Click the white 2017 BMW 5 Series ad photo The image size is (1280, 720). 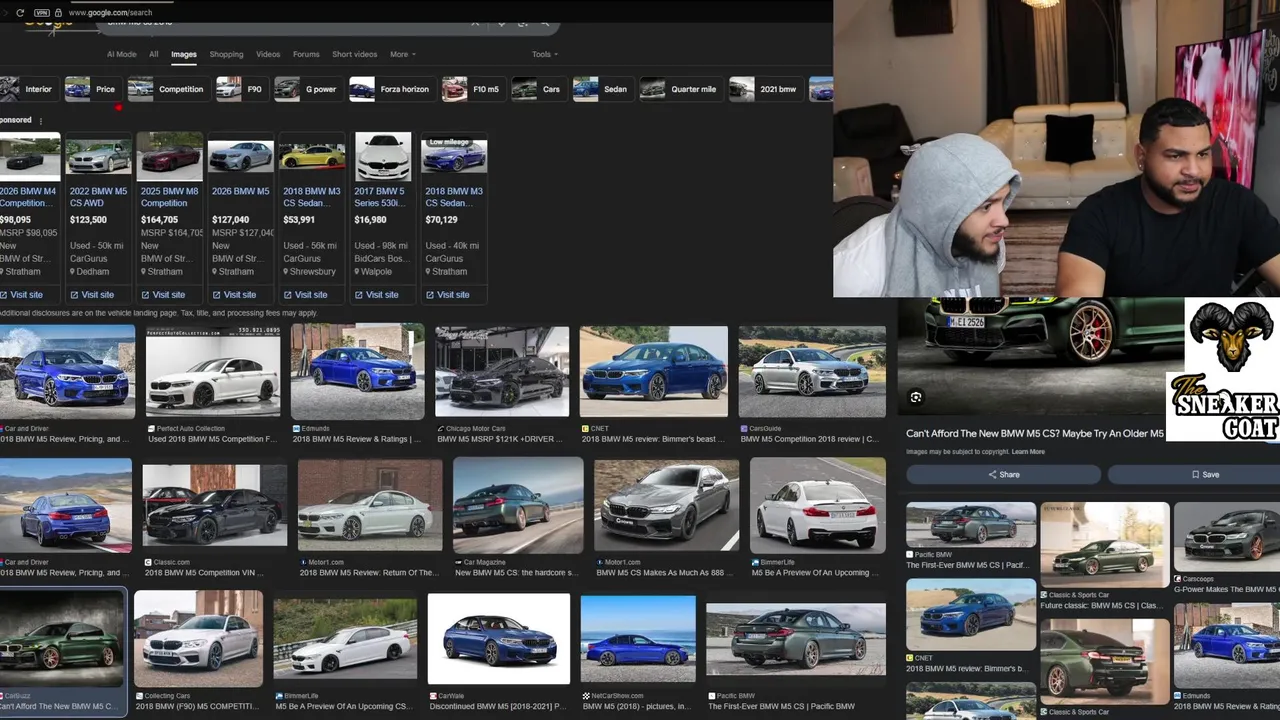tap(383, 156)
